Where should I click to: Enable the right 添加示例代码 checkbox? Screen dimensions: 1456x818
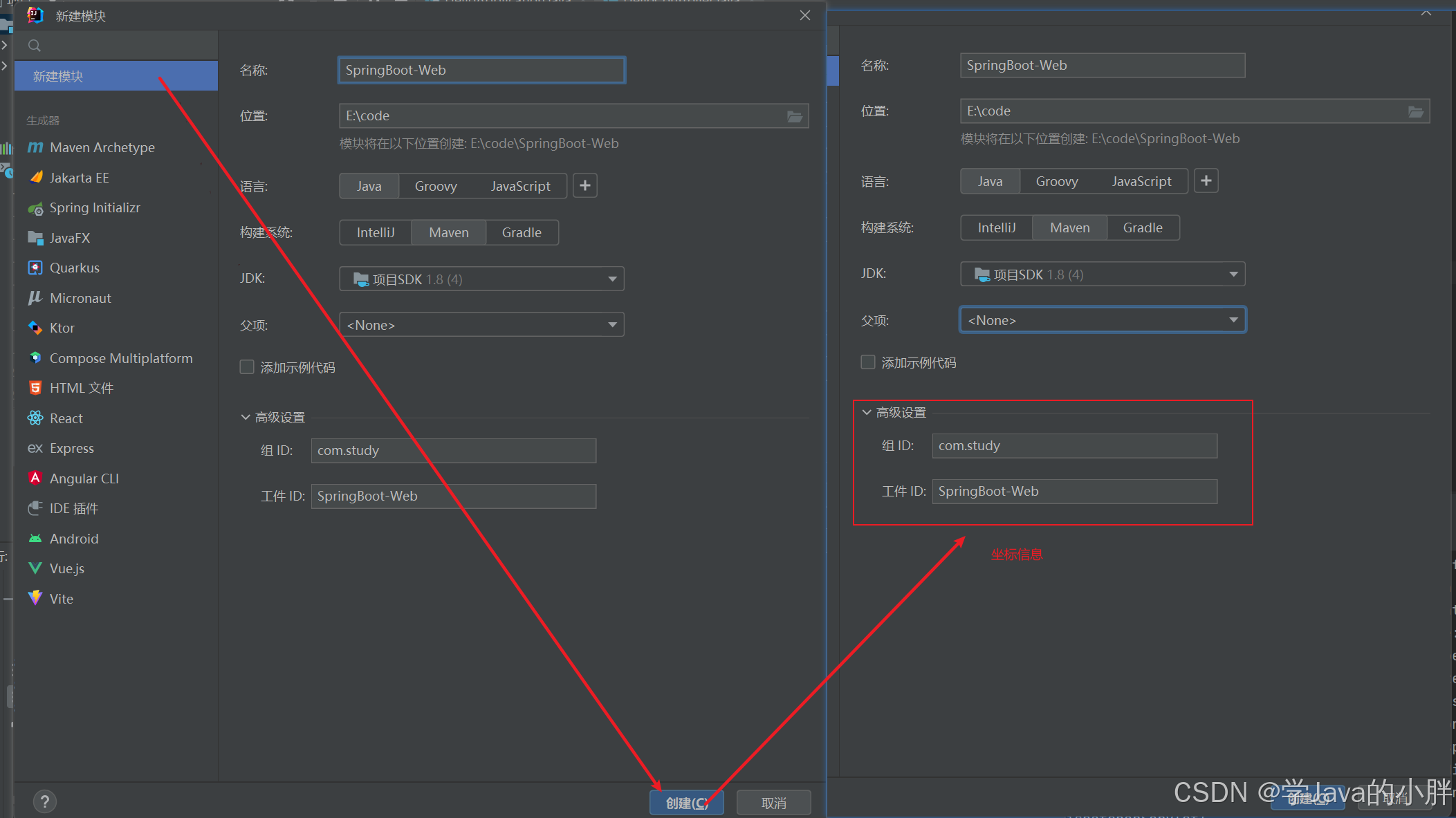point(868,362)
